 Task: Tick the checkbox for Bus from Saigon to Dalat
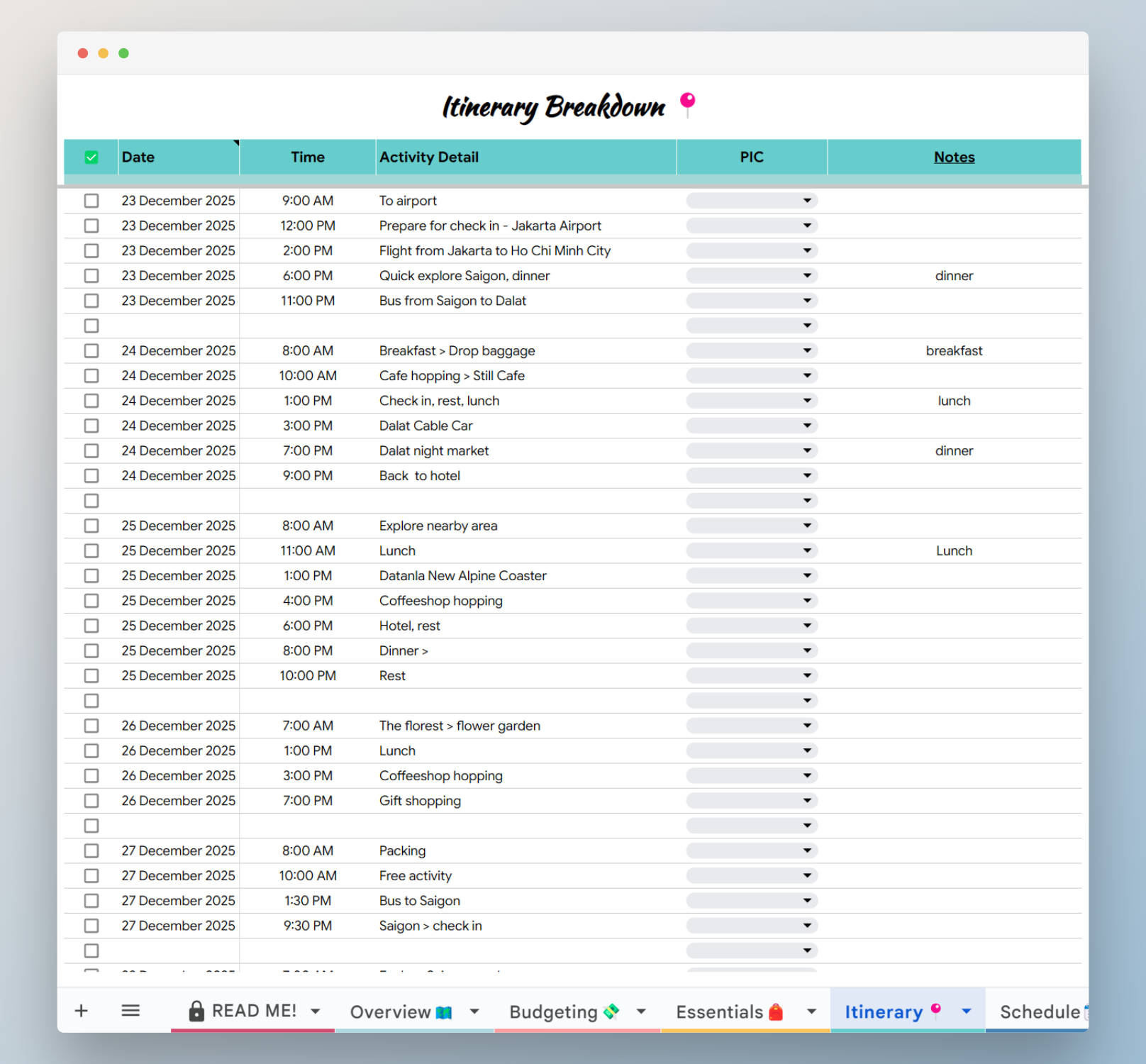(91, 301)
